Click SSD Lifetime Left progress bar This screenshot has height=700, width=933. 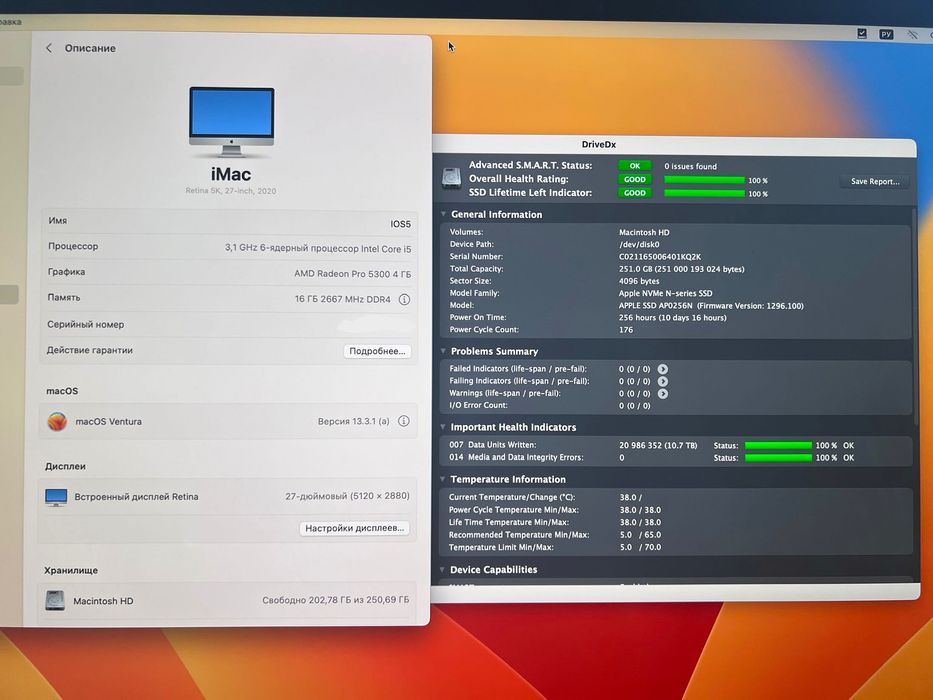pyautogui.click(x=704, y=193)
